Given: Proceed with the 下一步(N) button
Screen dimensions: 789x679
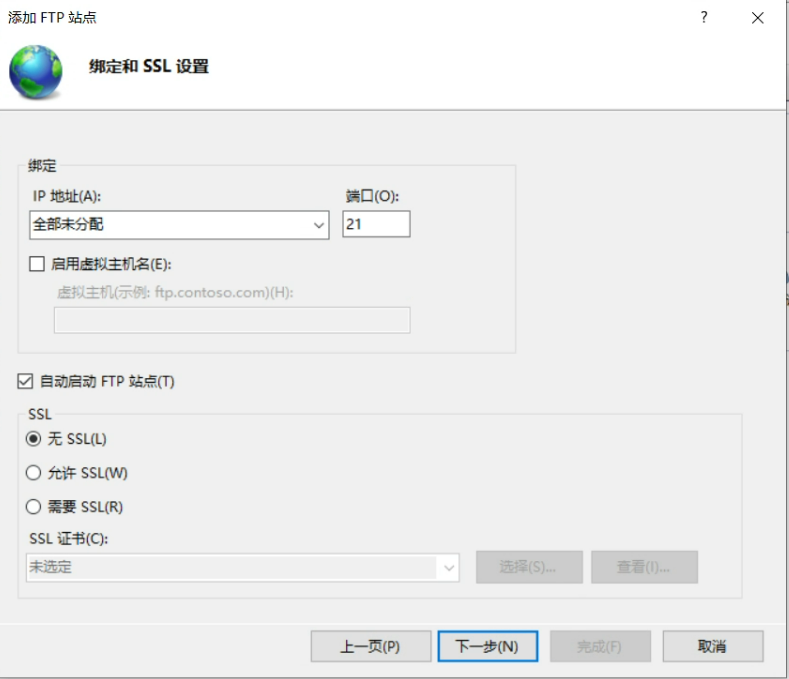Looking at the screenshot, I should coord(487,646).
